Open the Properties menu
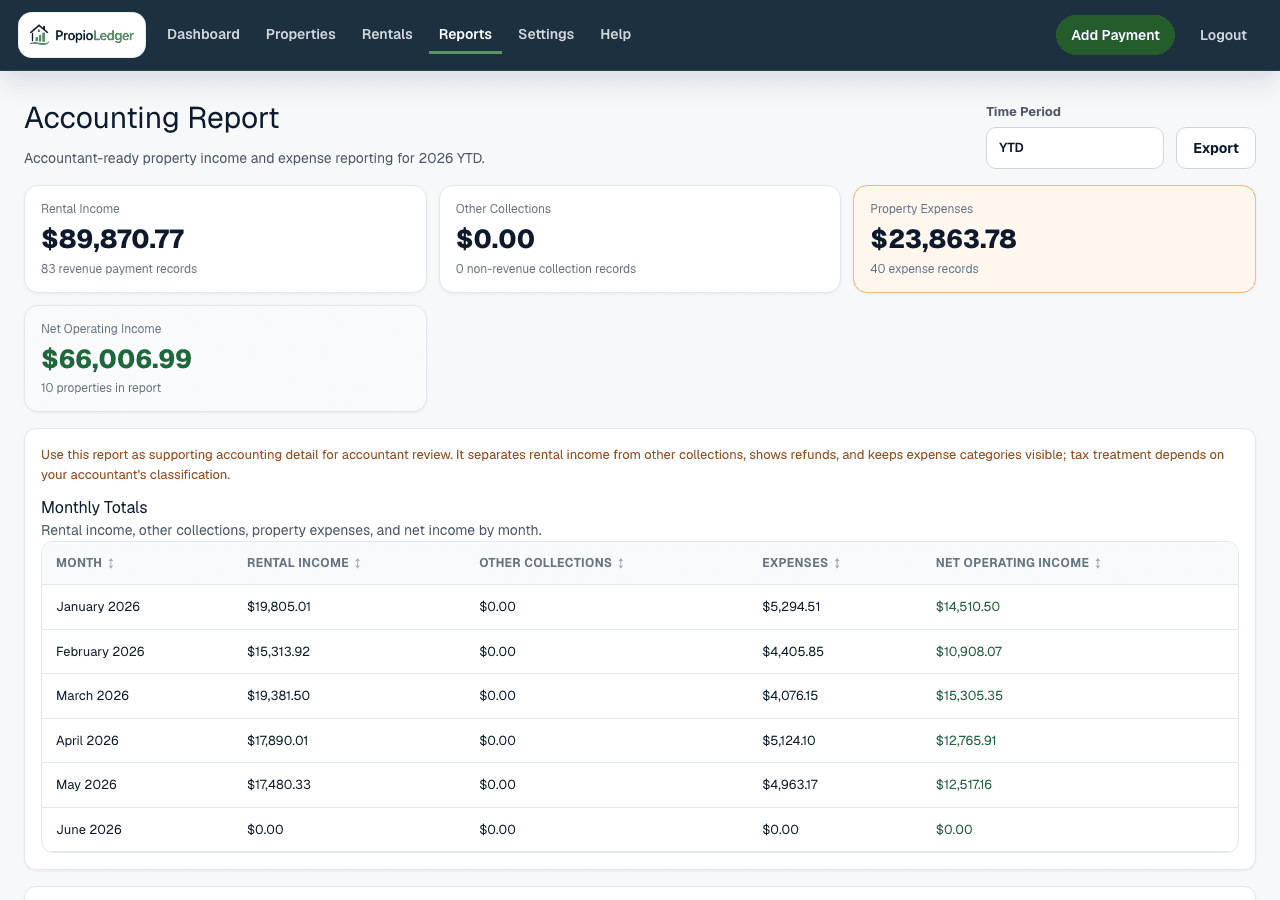1280x900 pixels. click(x=301, y=34)
